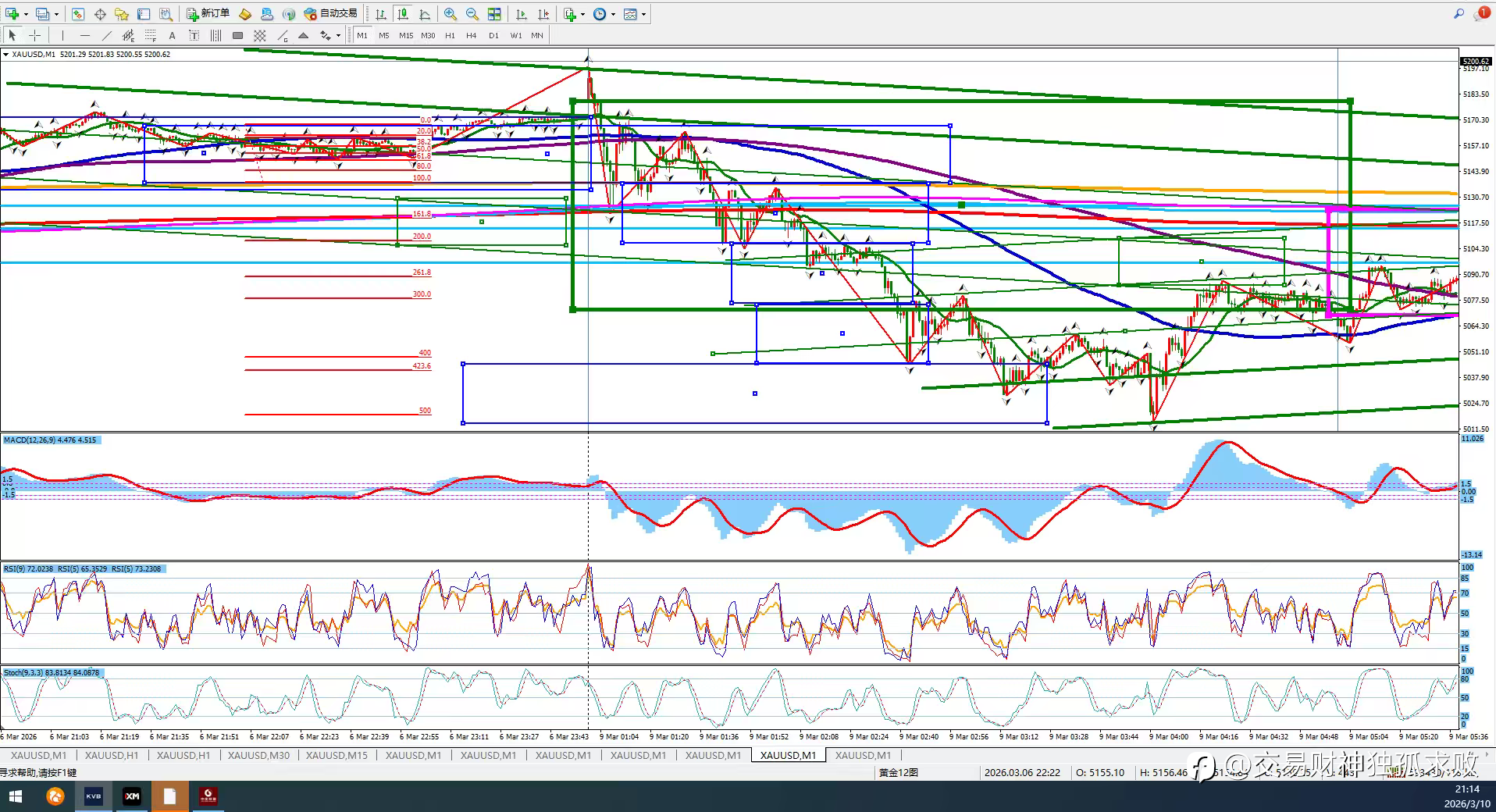
Task: Tile chart windows with the grid icon
Action: [x=494, y=14]
